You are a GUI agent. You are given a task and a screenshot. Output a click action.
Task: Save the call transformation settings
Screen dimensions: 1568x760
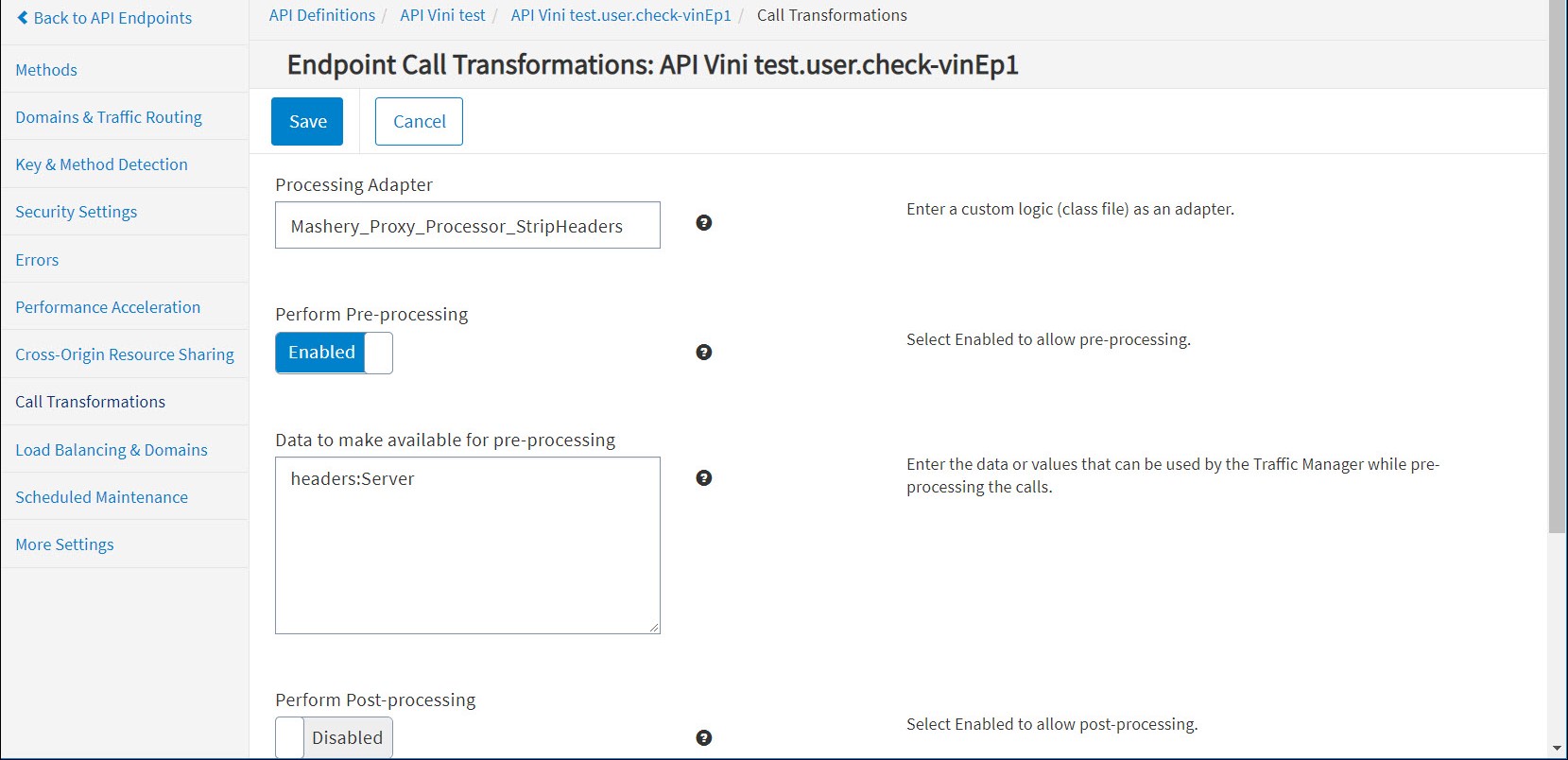coord(307,122)
